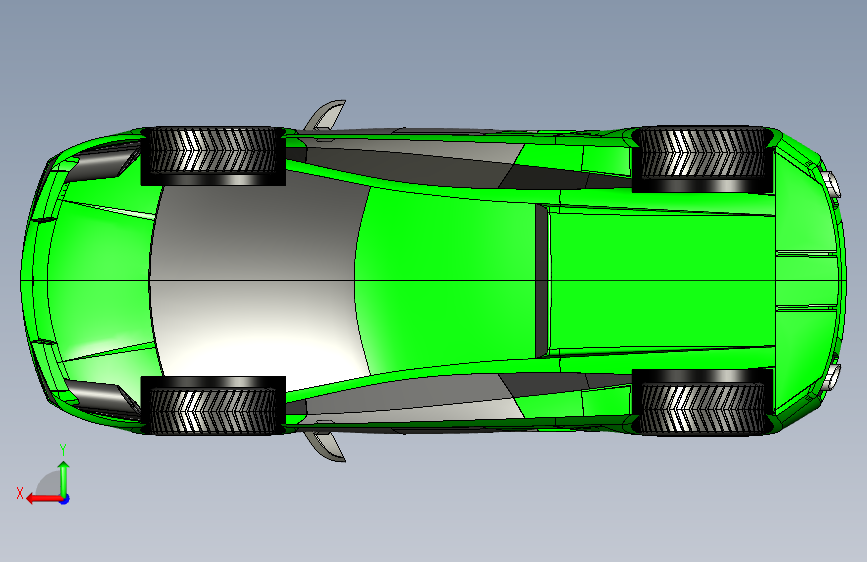The width and height of the screenshot is (867, 562).
Task: Pick the upper front tire near the hood
Action: click(x=213, y=156)
